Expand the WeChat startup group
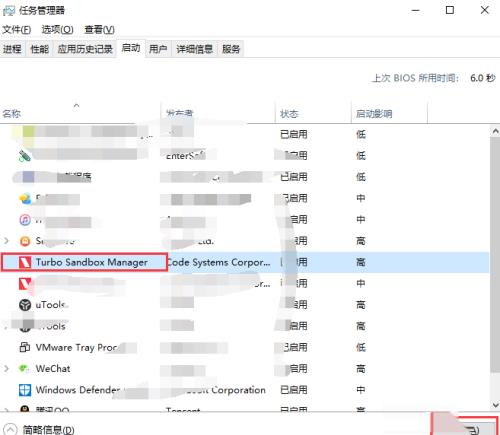This screenshot has height=435, width=500. tap(6, 369)
